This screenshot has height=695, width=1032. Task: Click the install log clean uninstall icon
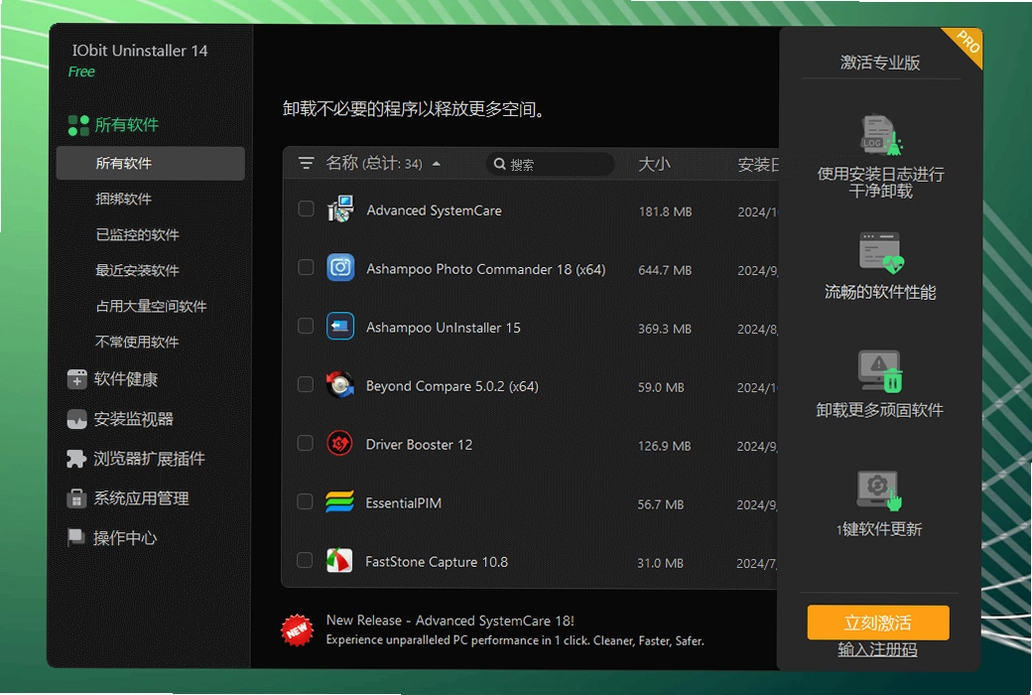(x=881, y=135)
